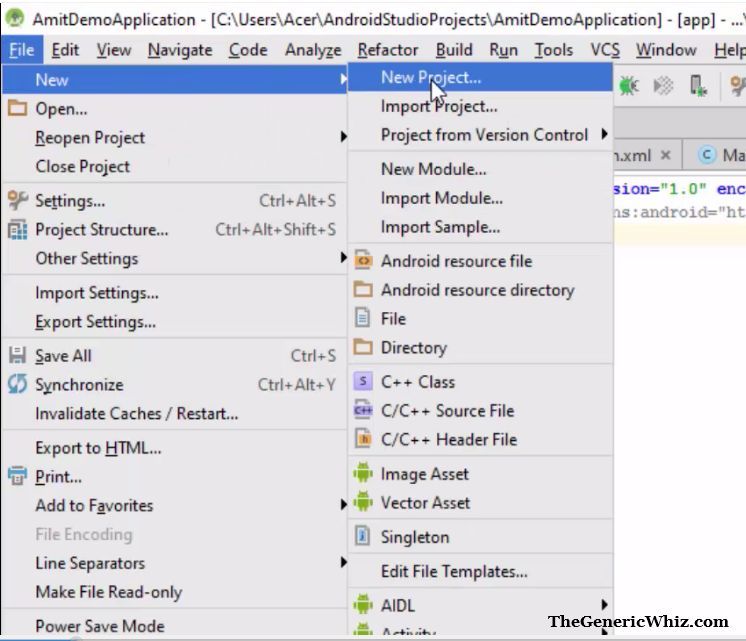Choose Import Module... entry
This screenshot has height=641, width=746.
[480, 197]
